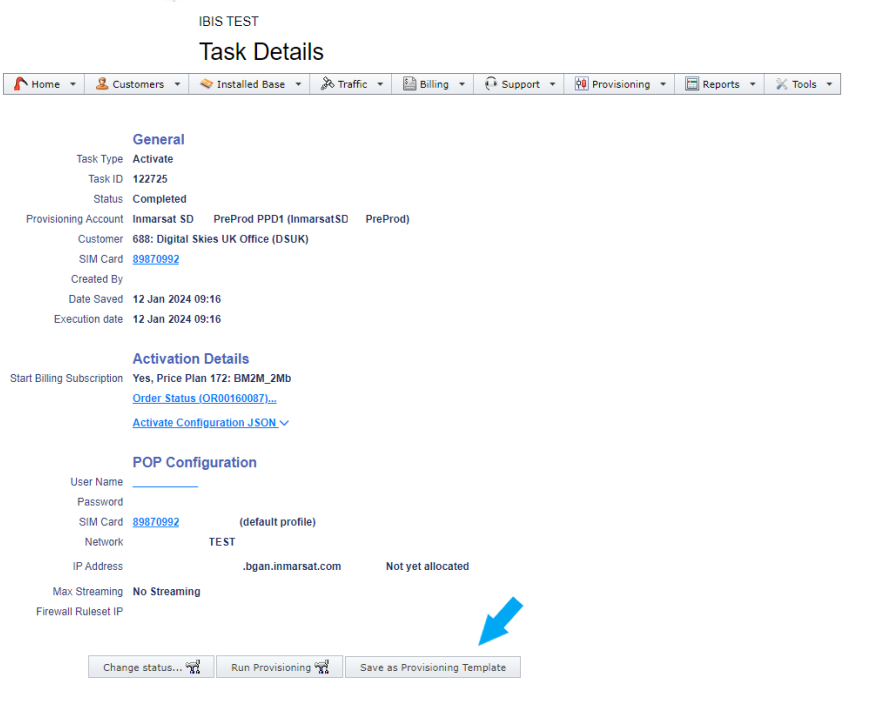Click the Provisioning menu icon
Screen dimensions: 875x706
coord(581,85)
